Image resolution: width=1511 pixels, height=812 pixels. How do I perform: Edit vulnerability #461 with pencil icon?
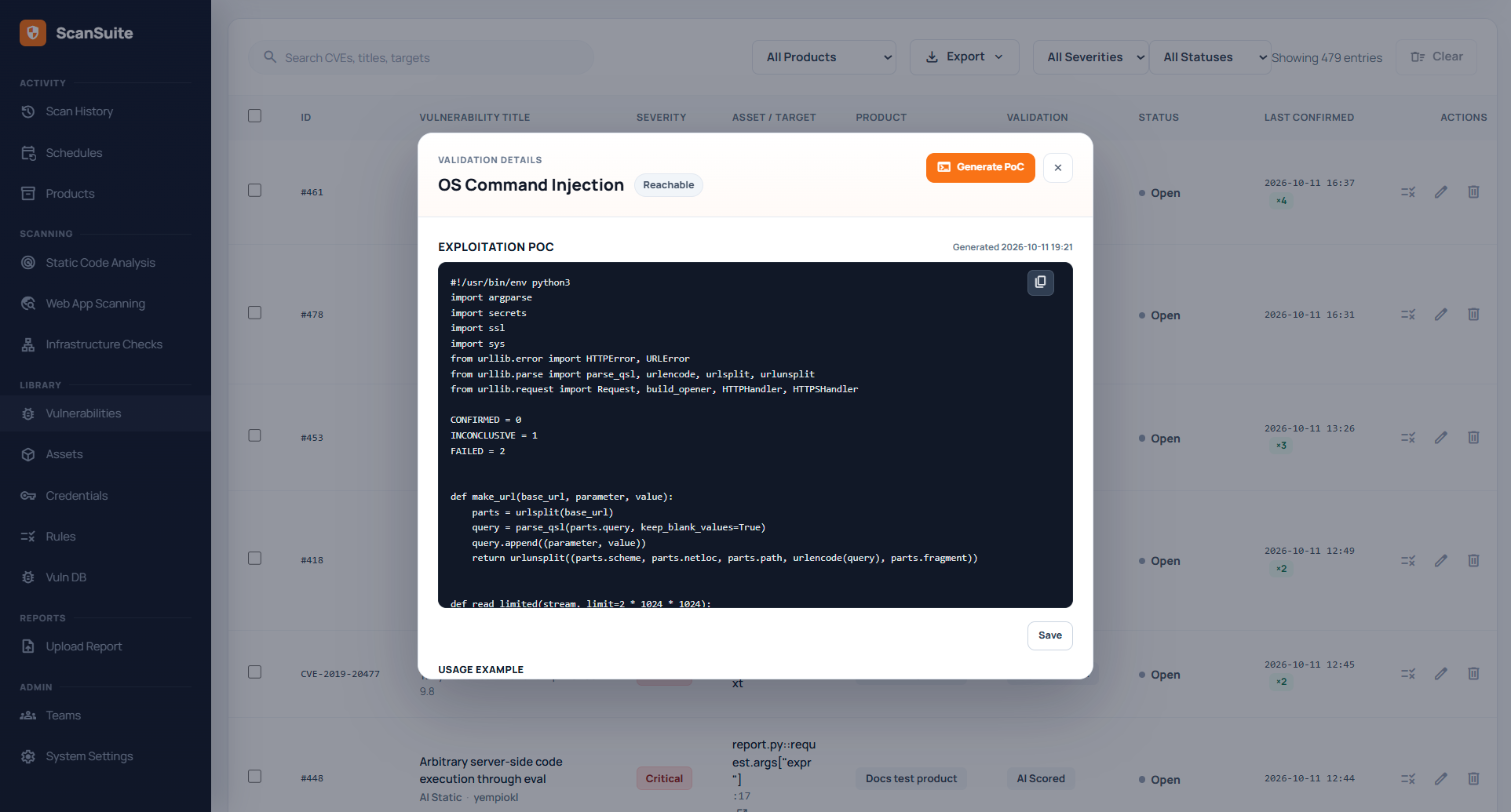point(1441,192)
